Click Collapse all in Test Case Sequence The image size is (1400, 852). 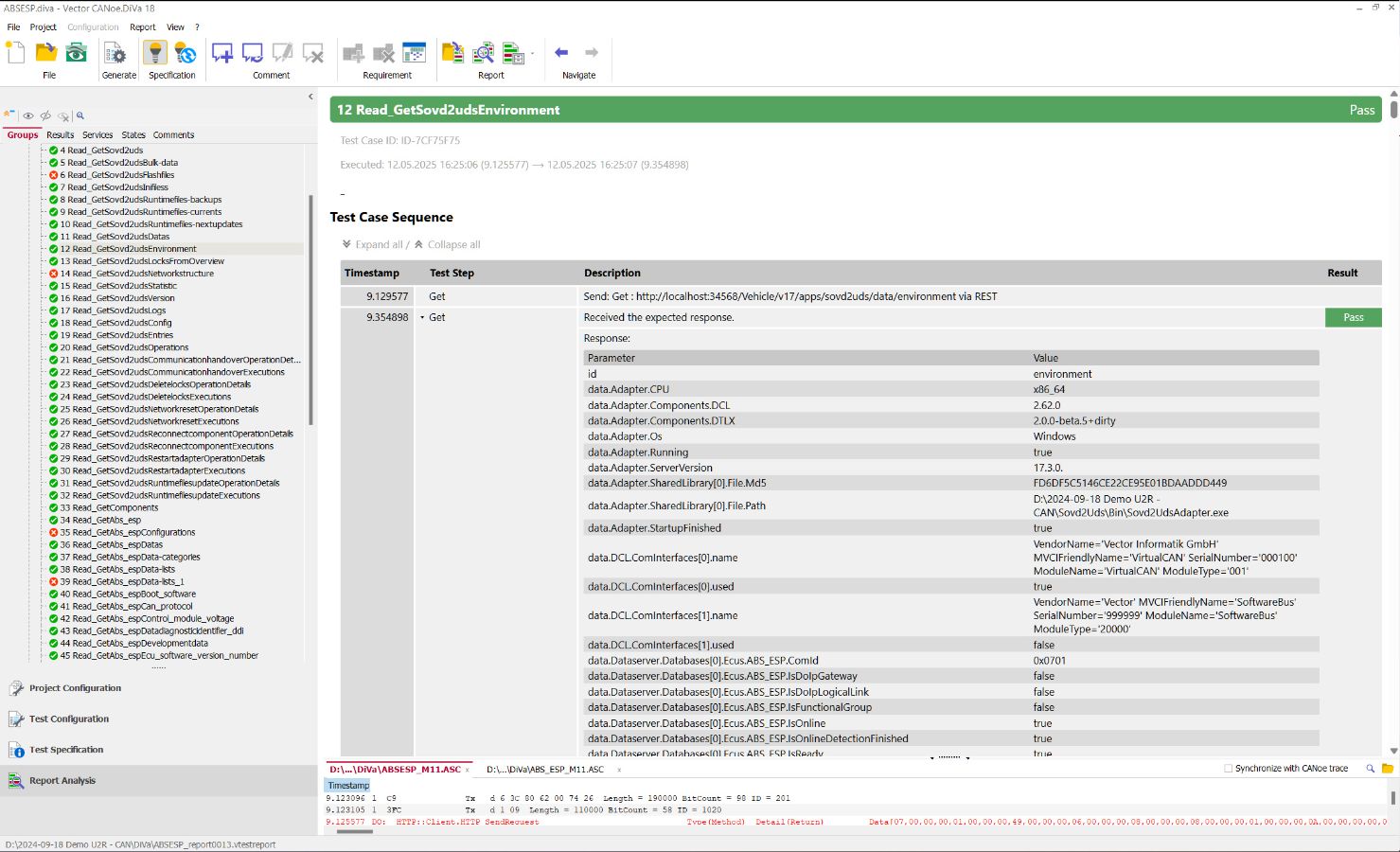tap(447, 244)
